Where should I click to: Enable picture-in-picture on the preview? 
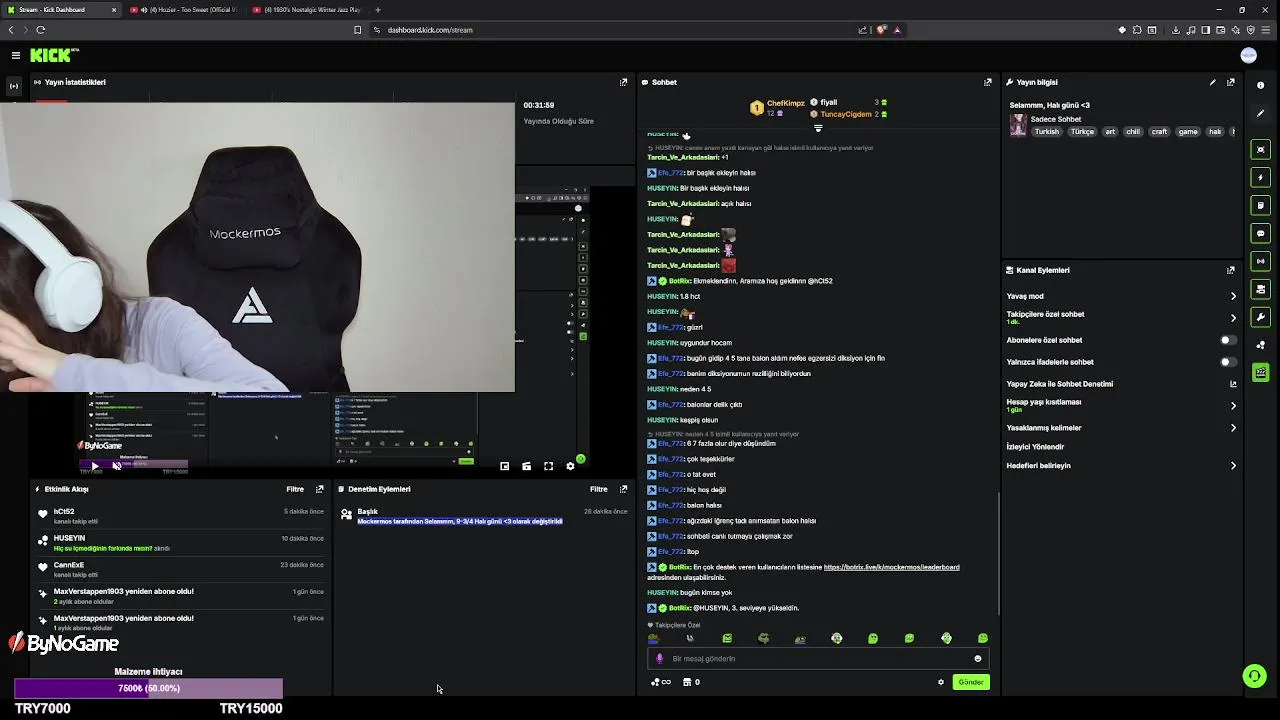tap(504, 466)
